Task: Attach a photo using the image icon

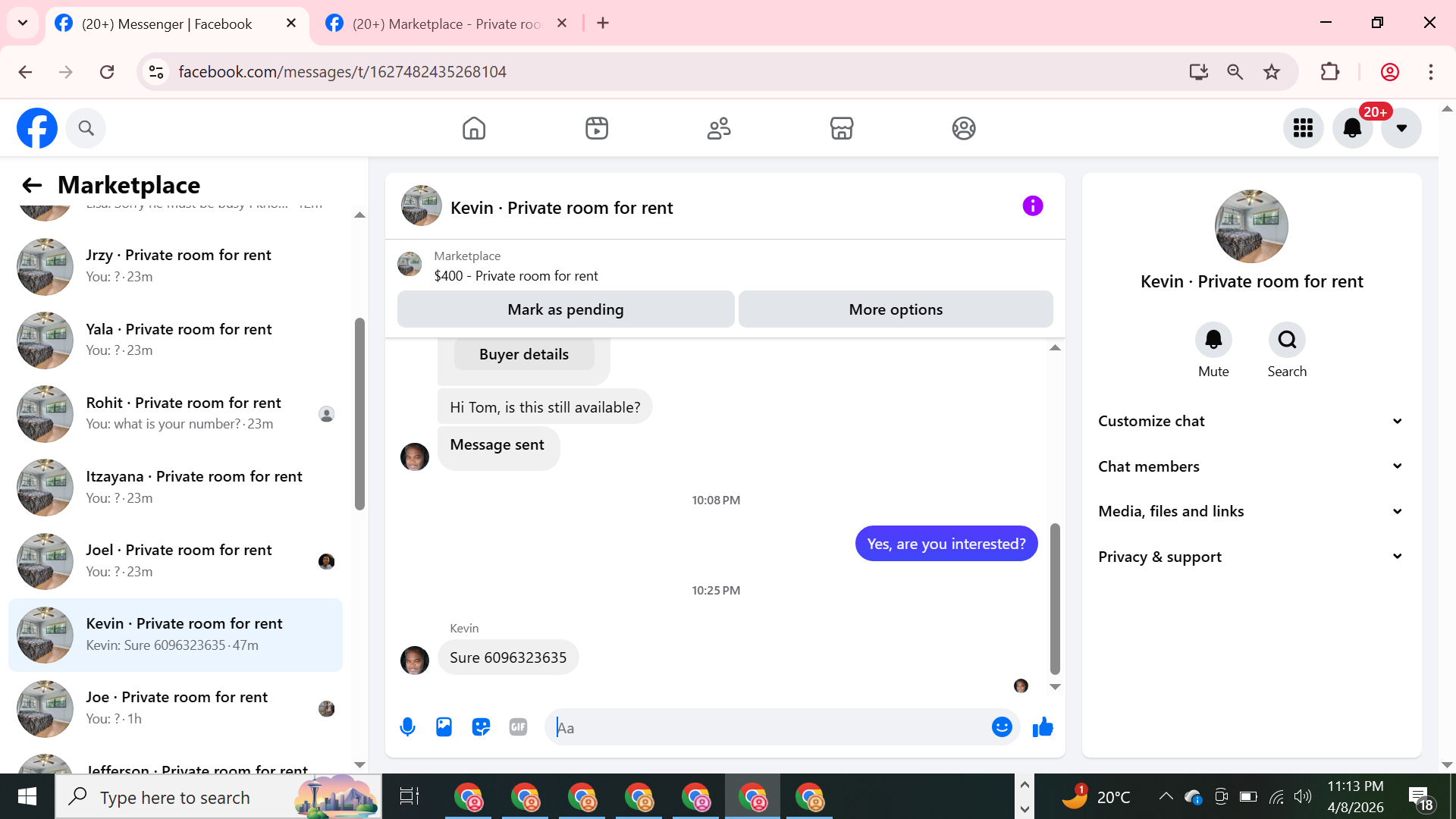Action: point(444,727)
